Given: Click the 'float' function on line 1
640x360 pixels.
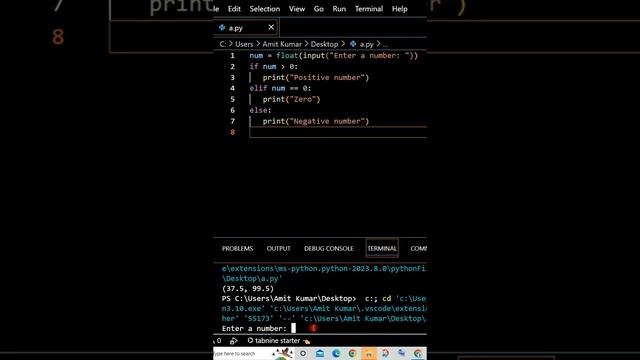Looking at the screenshot, I should click(x=287, y=56).
